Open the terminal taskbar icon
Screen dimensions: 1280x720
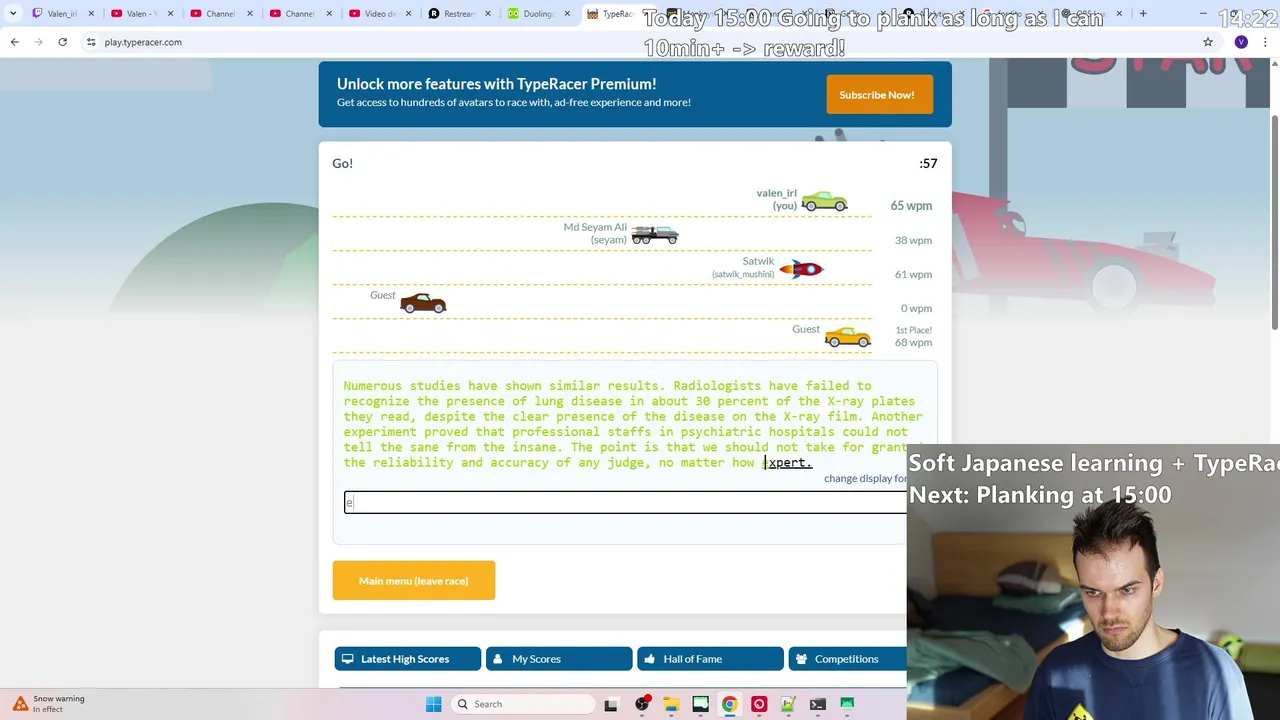tap(818, 704)
